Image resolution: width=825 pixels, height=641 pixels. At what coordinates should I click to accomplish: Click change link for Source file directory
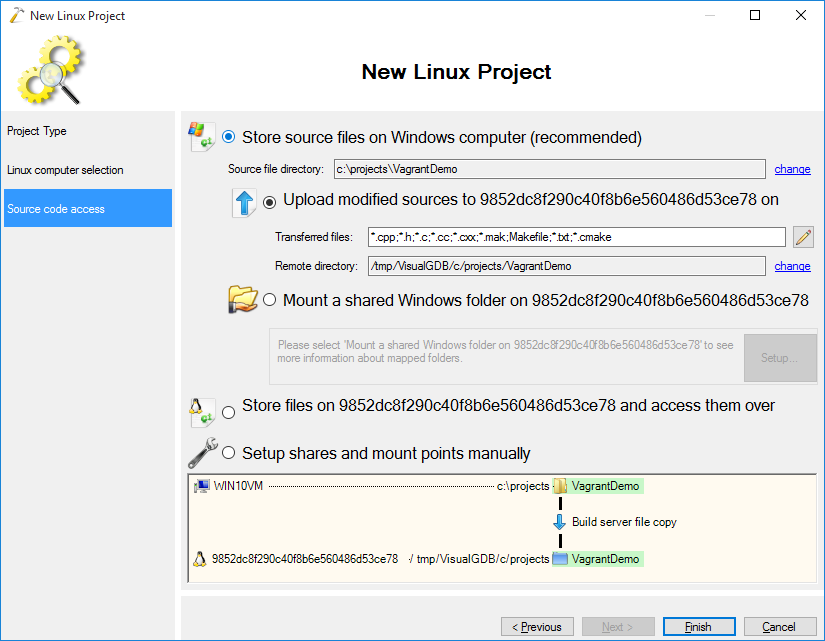792,169
